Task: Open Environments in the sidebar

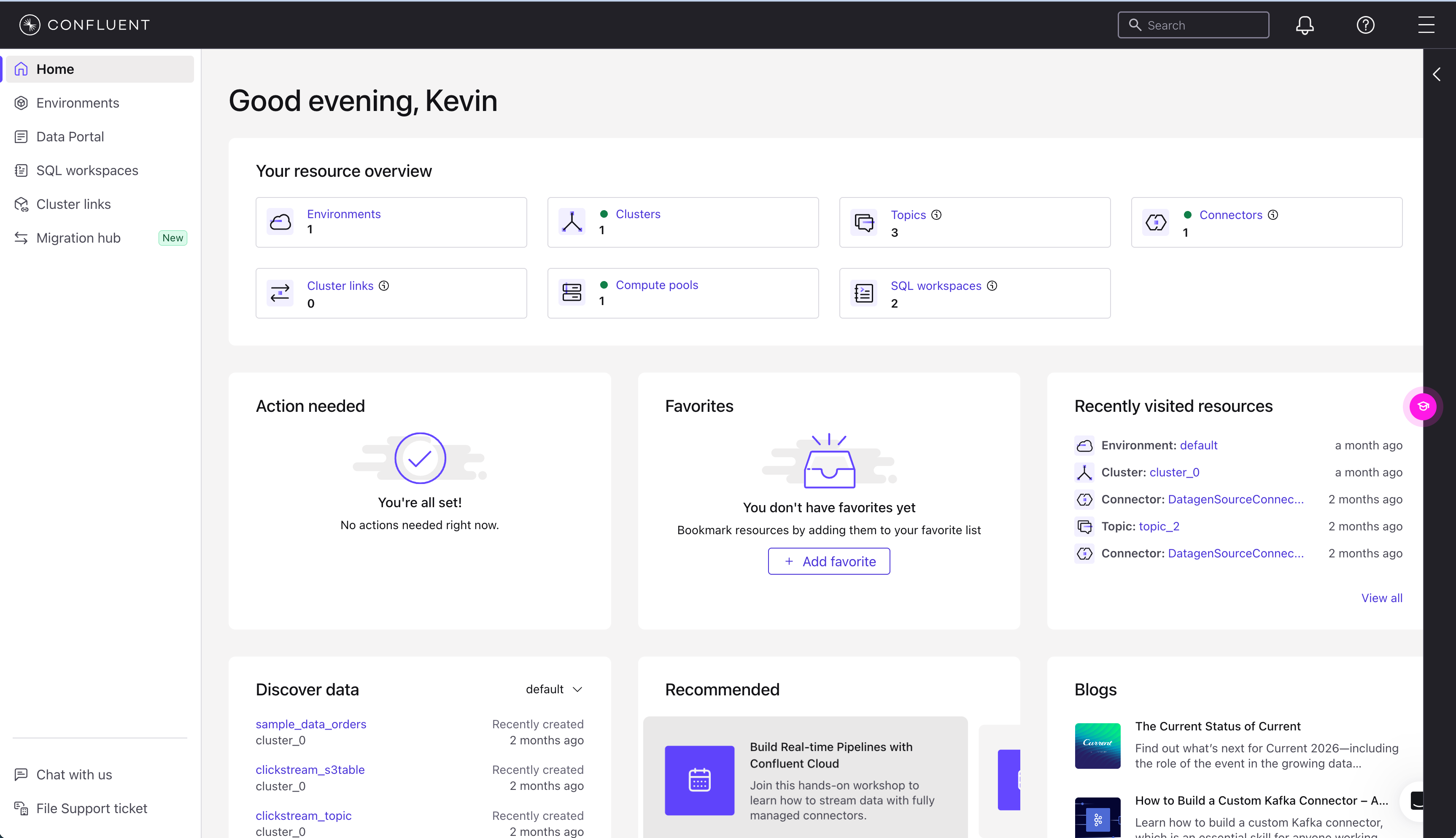Action: [x=78, y=103]
